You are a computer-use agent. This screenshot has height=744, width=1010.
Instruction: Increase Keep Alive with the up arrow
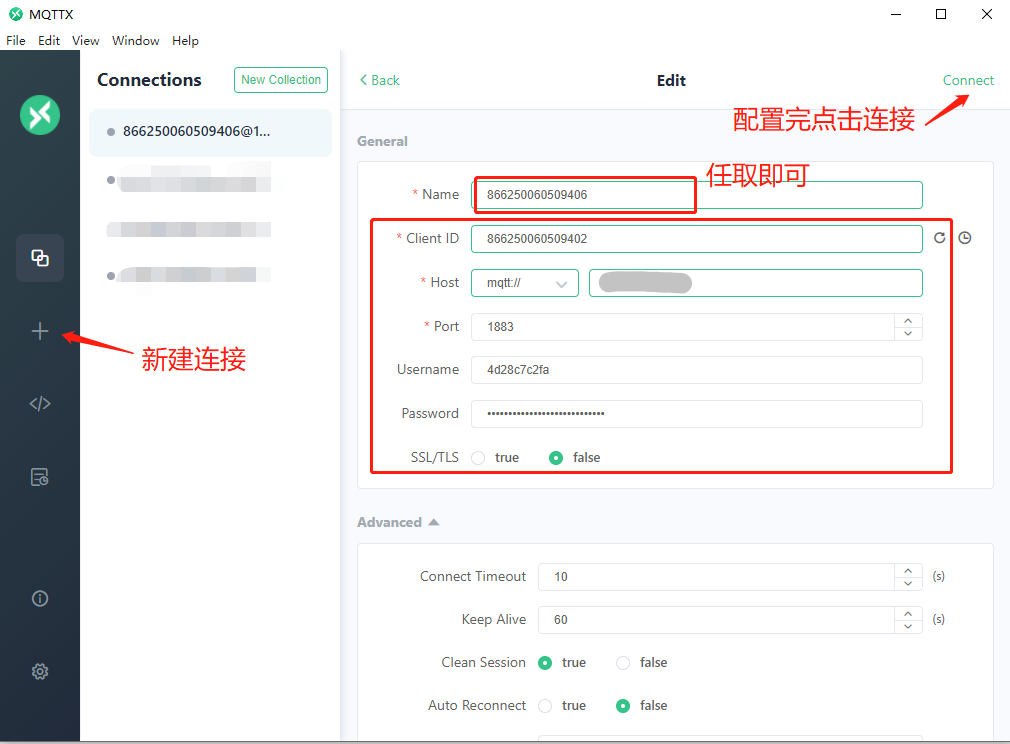point(908,613)
